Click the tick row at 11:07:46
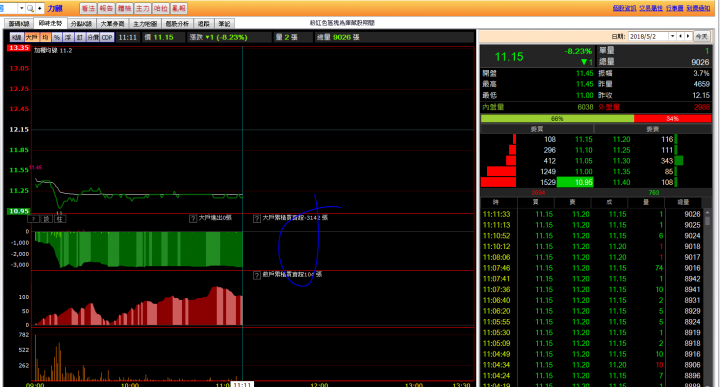This screenshot has height=387, width=720. (x=591, y=268)
